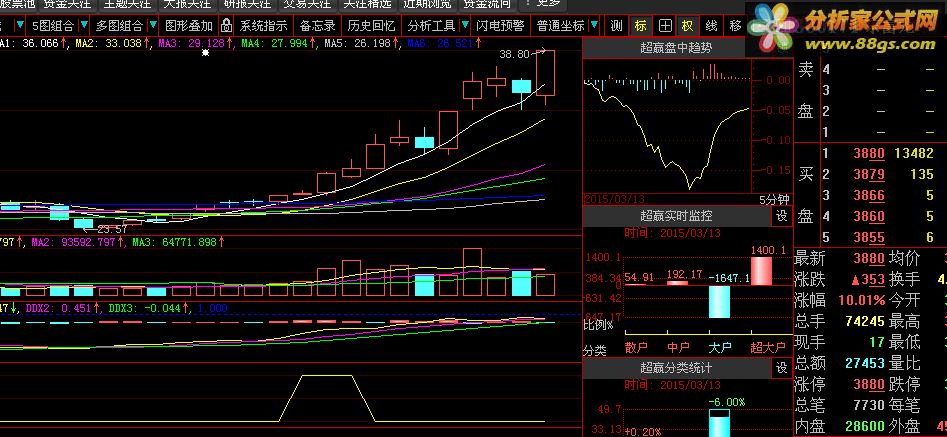Click buy order 5 price 3855

pyautogui.click(x=869, y=237)
